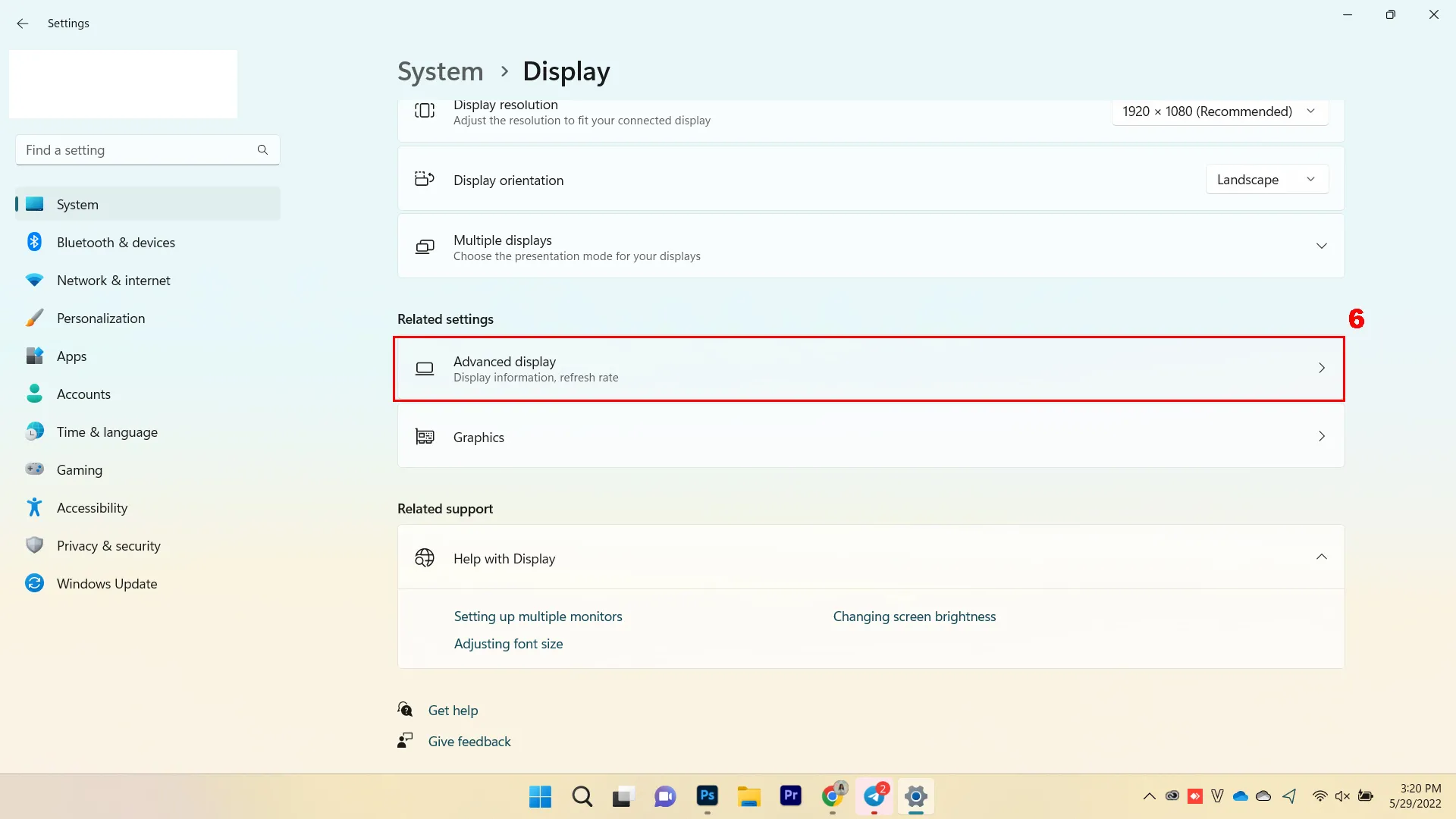The width and height of the screenshot is (1456, 819).
Task: Open Graphics settings
Action: (x=869, y=437)
